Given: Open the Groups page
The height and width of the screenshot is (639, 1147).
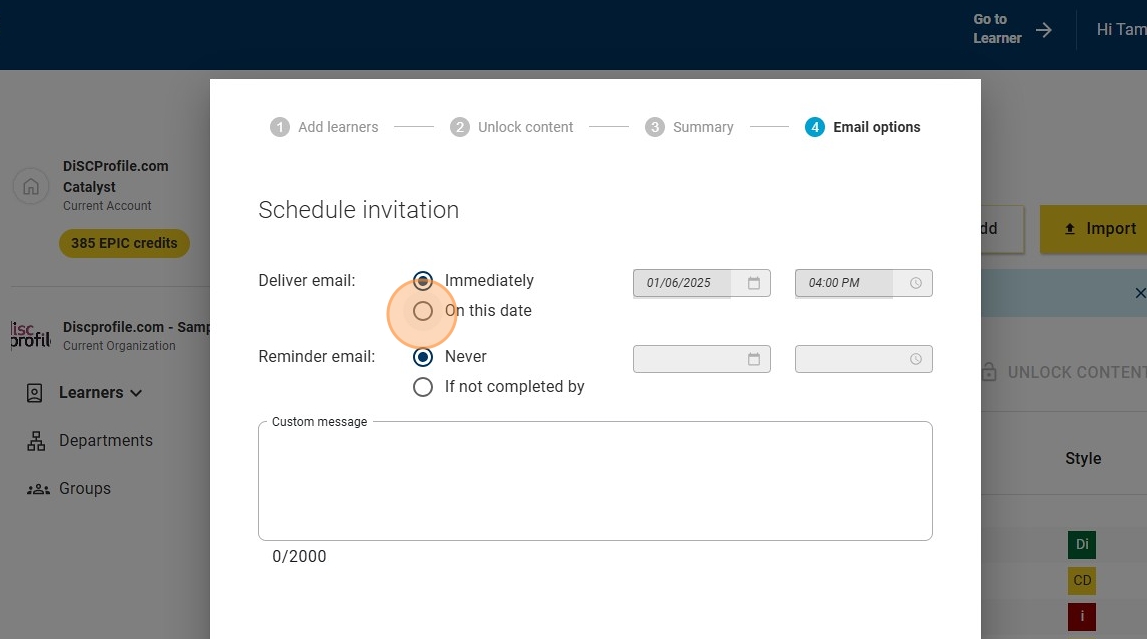Looking at the screenshot, I should pyautogui.click(x=85, y=488).
